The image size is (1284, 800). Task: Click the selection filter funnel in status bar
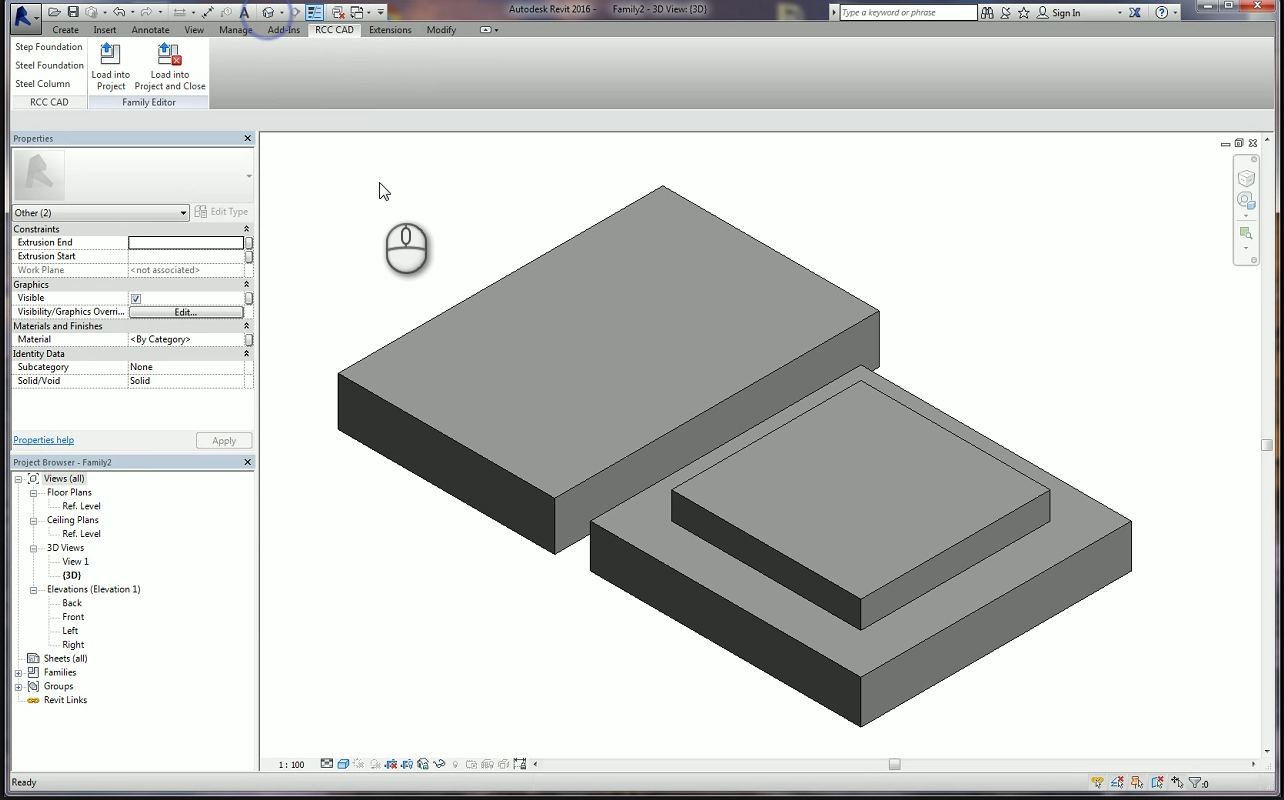coord(1195,783)
